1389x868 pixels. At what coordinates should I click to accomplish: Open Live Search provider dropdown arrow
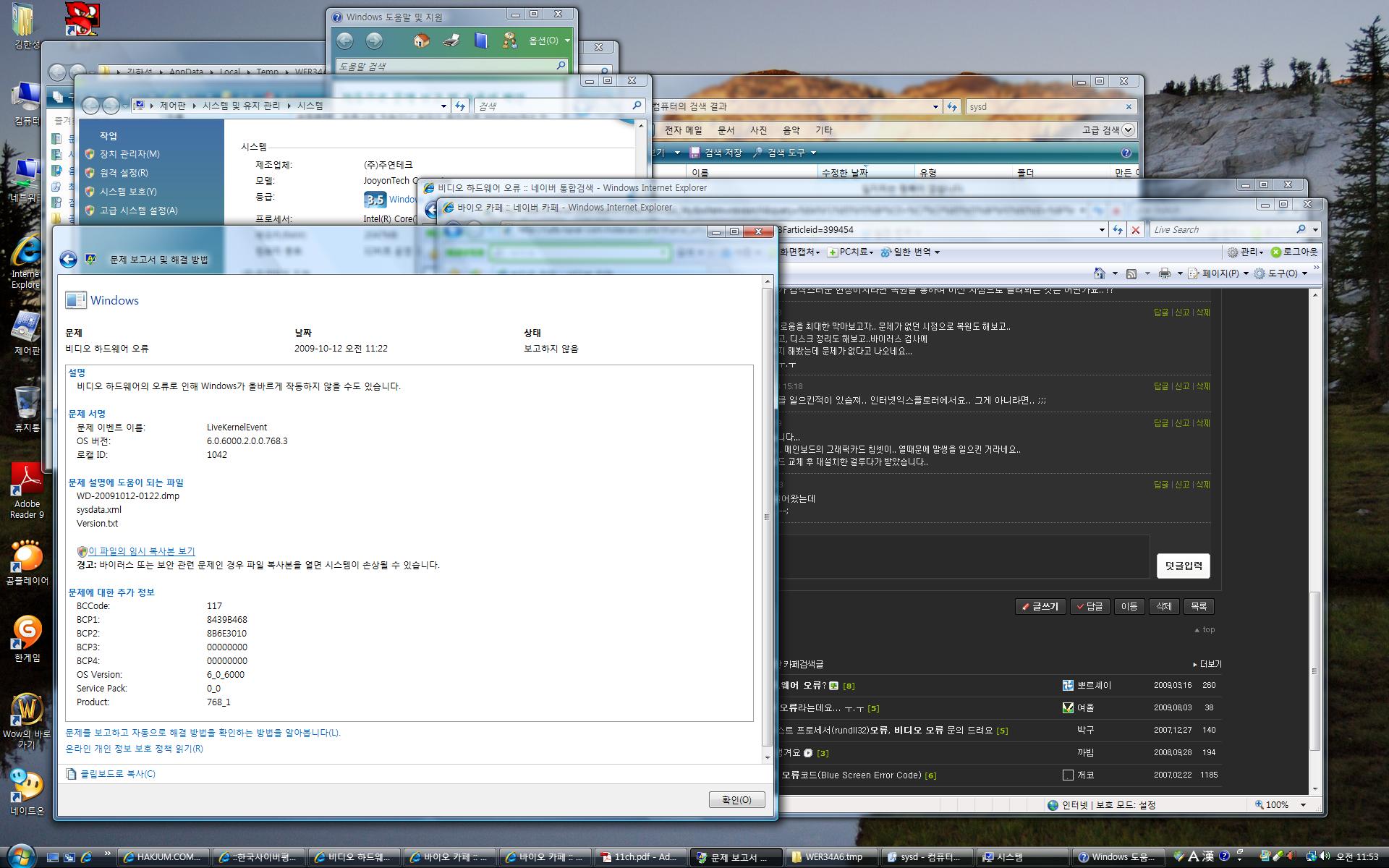1315,230
